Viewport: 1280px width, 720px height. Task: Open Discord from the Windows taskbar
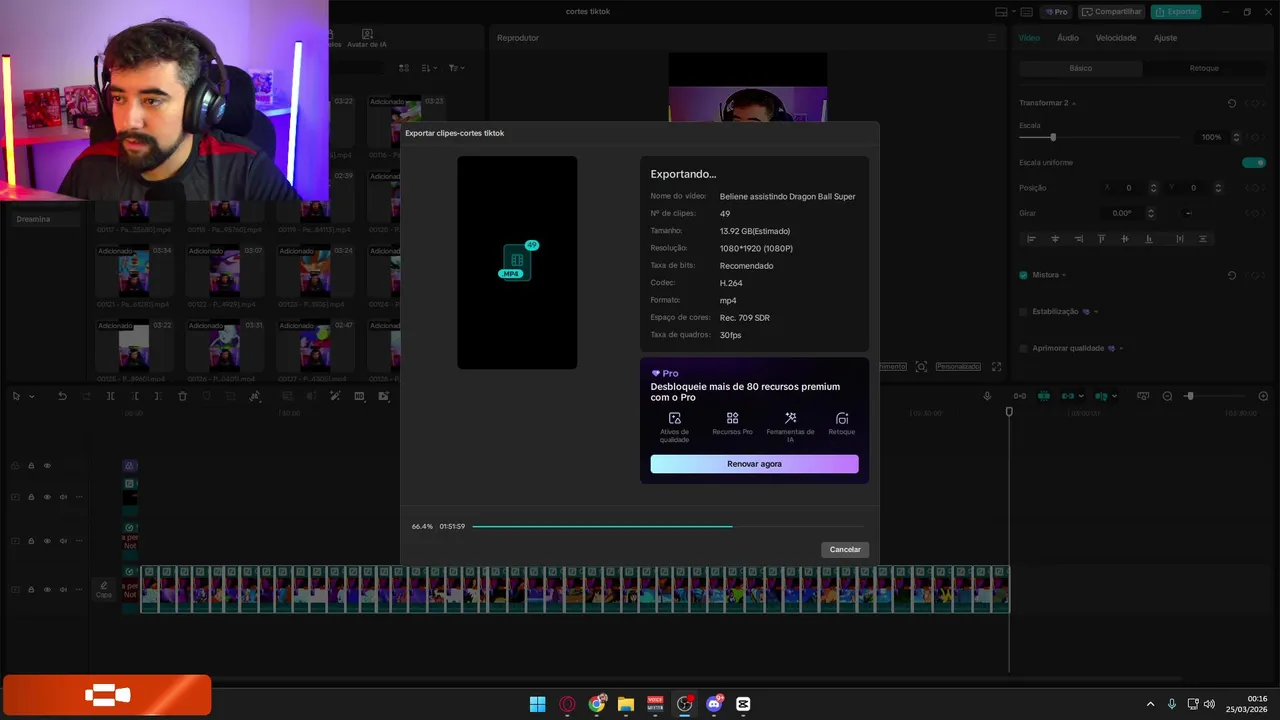(x=714, y=704)
